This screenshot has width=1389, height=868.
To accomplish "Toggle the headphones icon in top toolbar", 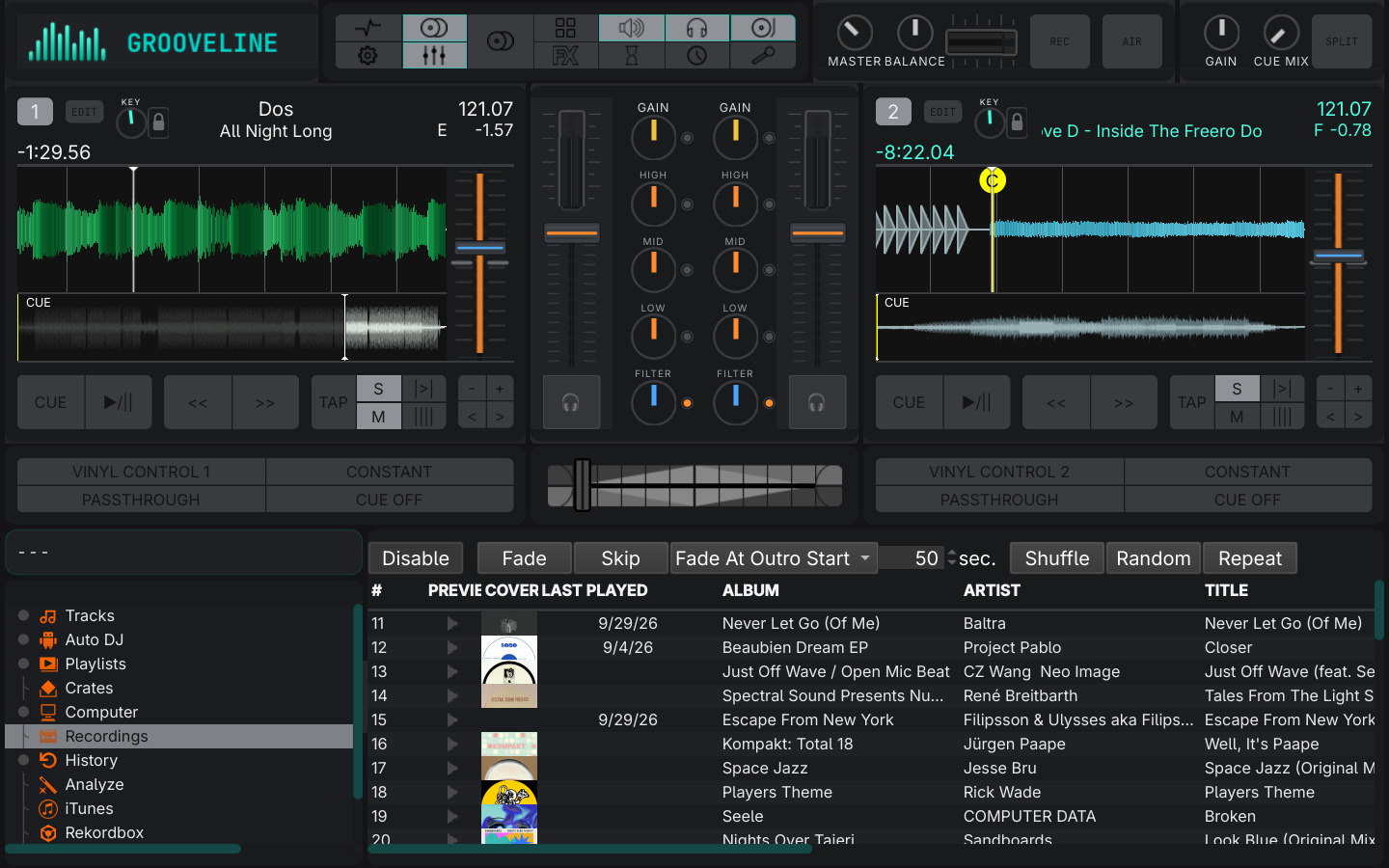I will pyautogui.click(x=697, y=28).
